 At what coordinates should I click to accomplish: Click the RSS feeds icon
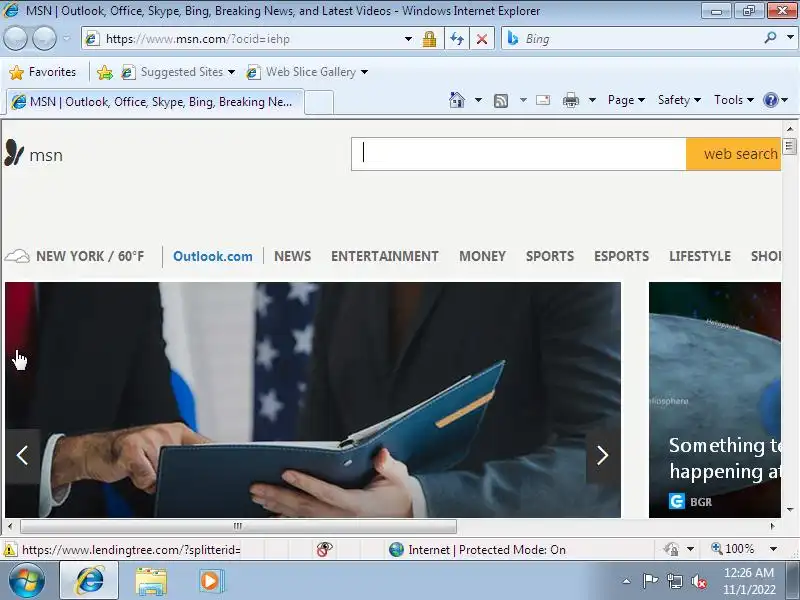click(501, 101)
